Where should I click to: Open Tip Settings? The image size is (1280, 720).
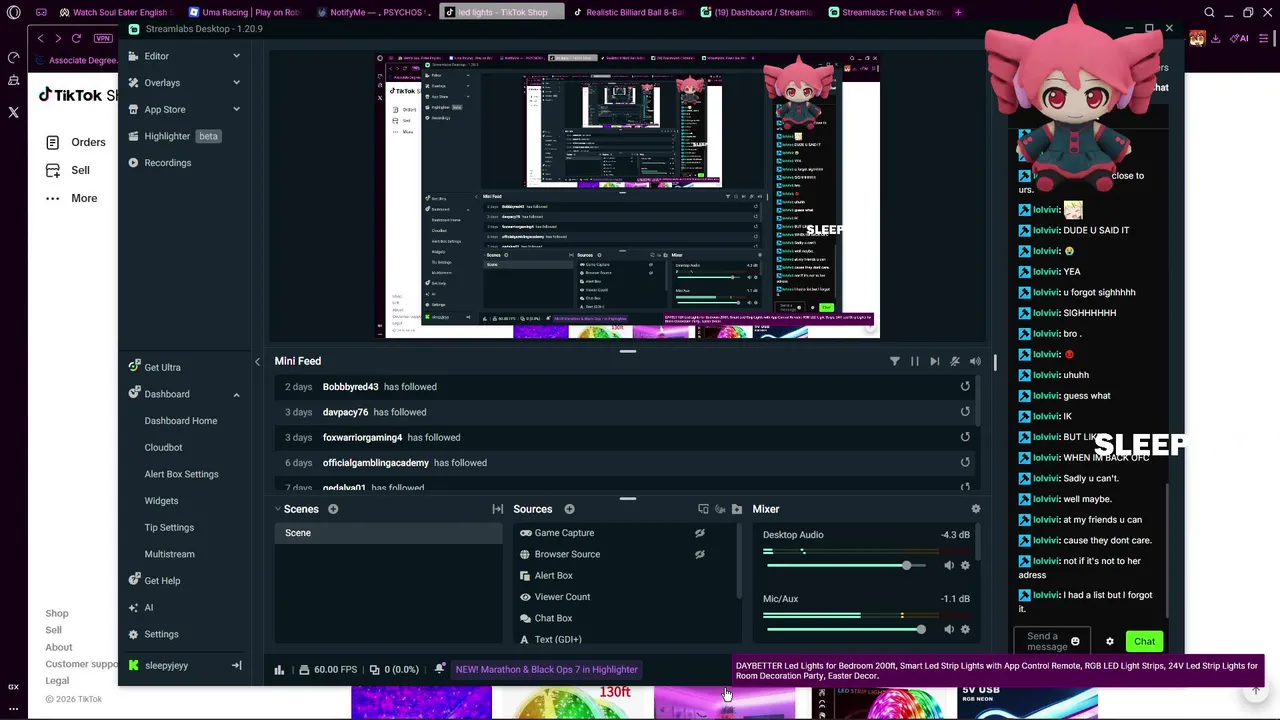pos(169,527)
